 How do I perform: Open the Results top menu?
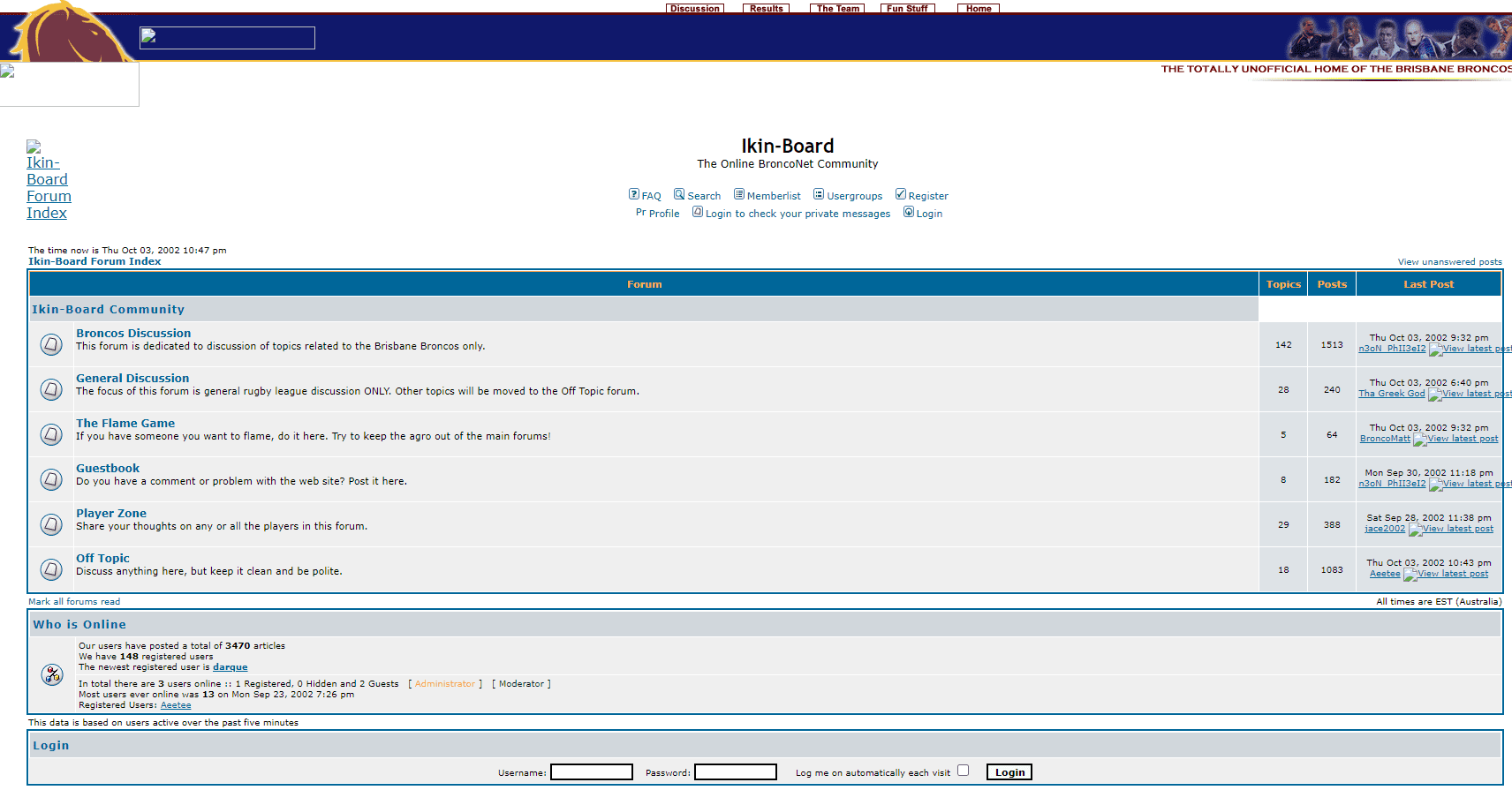point(766,8)
